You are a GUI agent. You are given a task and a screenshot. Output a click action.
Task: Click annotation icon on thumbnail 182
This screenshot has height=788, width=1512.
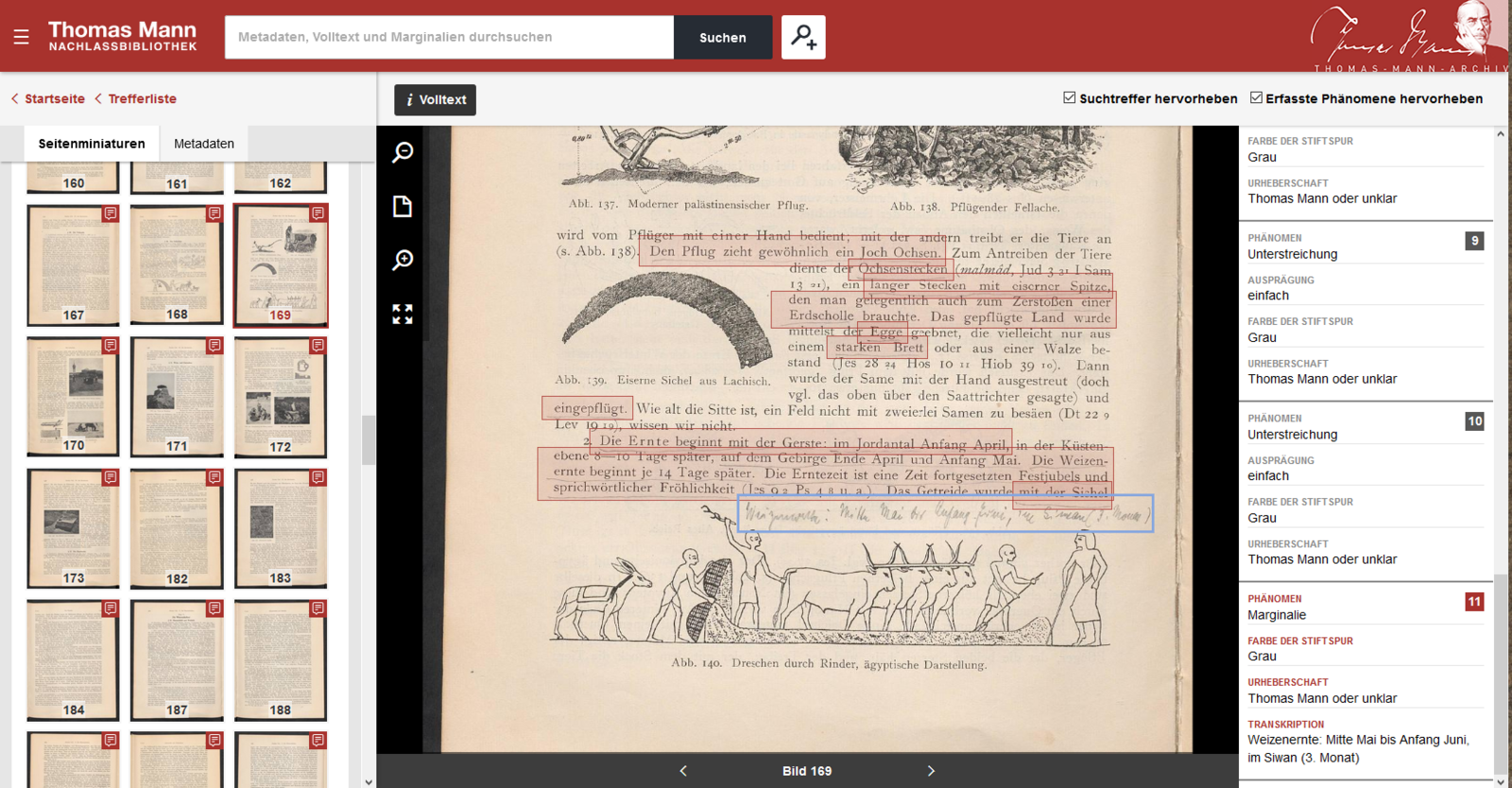215,477
